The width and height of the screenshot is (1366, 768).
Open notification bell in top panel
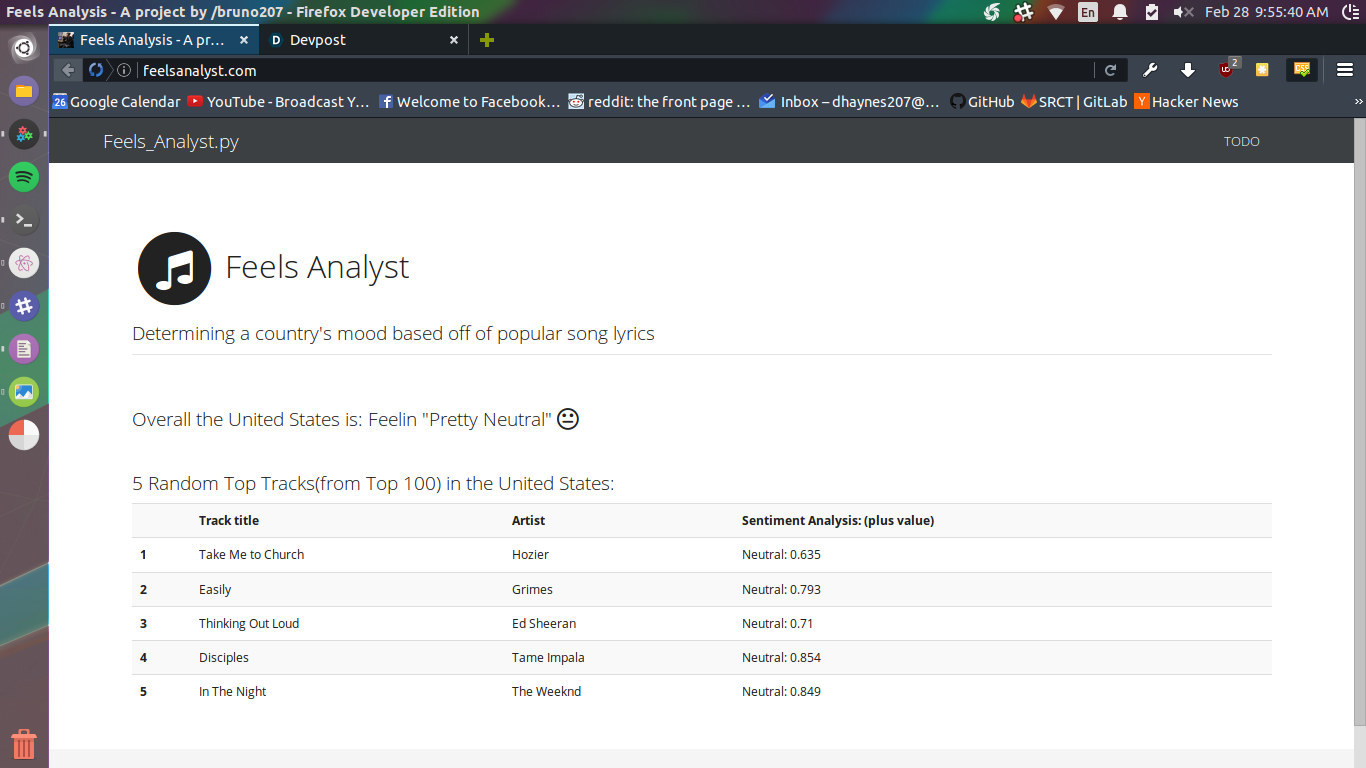click(1120, 12)
